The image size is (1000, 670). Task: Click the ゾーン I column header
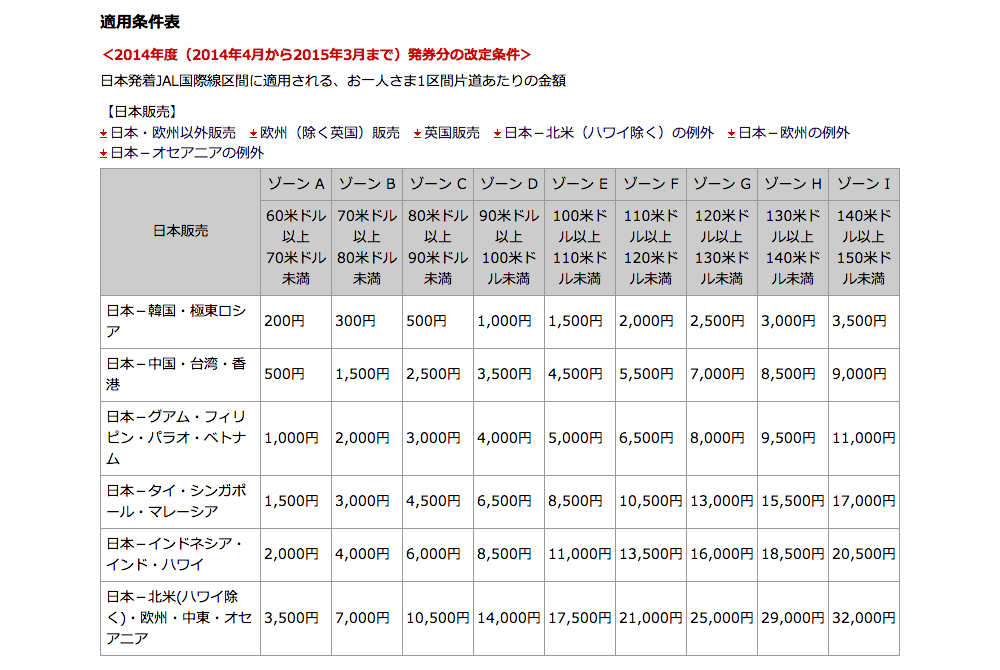863,184
